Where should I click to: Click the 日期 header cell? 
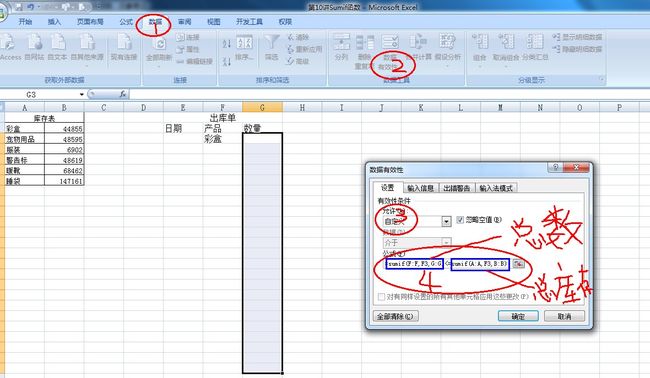183,129
